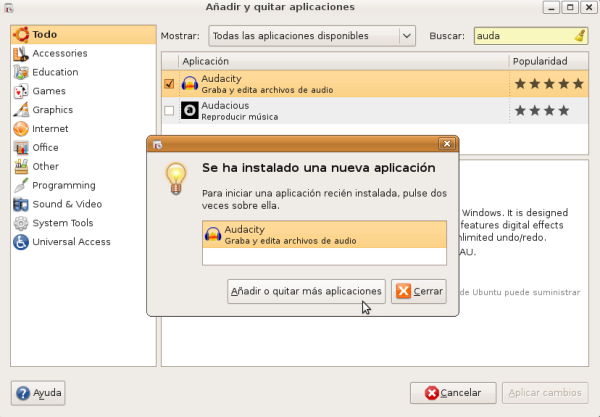Click Añadir o quitar más aplicaciones
Image resolution: width=600 pixels, height=417 pixels.
coord(306,291)
